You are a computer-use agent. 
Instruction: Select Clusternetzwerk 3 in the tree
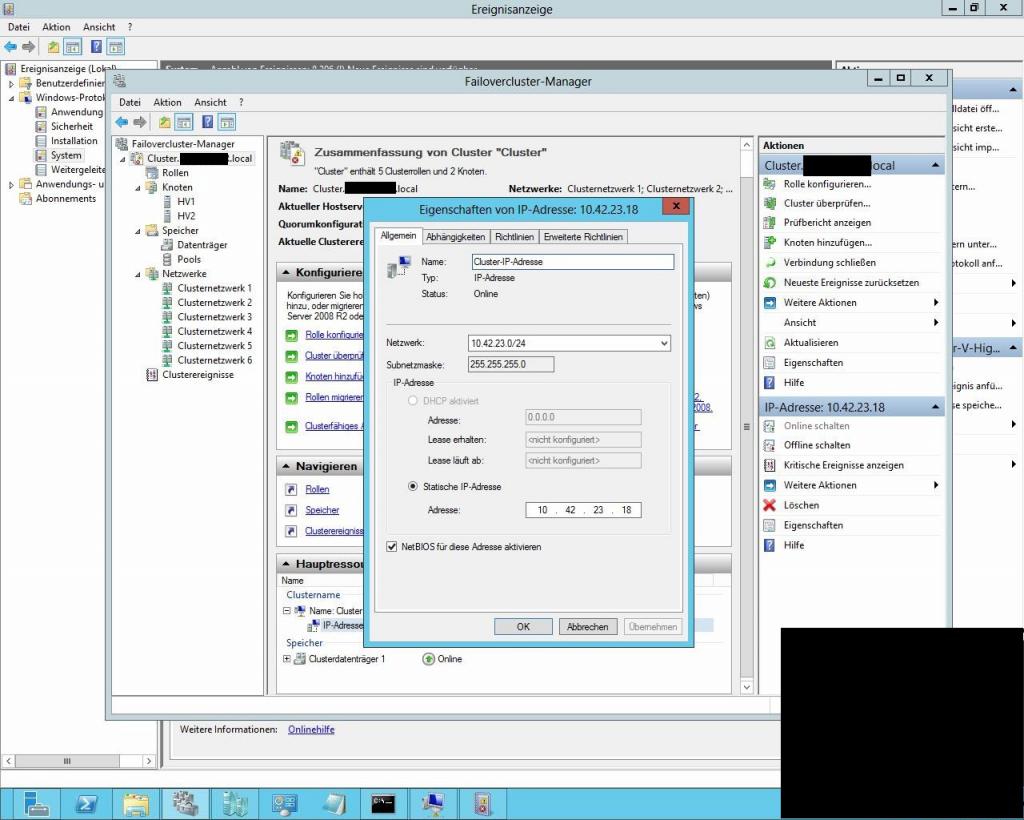214,317
